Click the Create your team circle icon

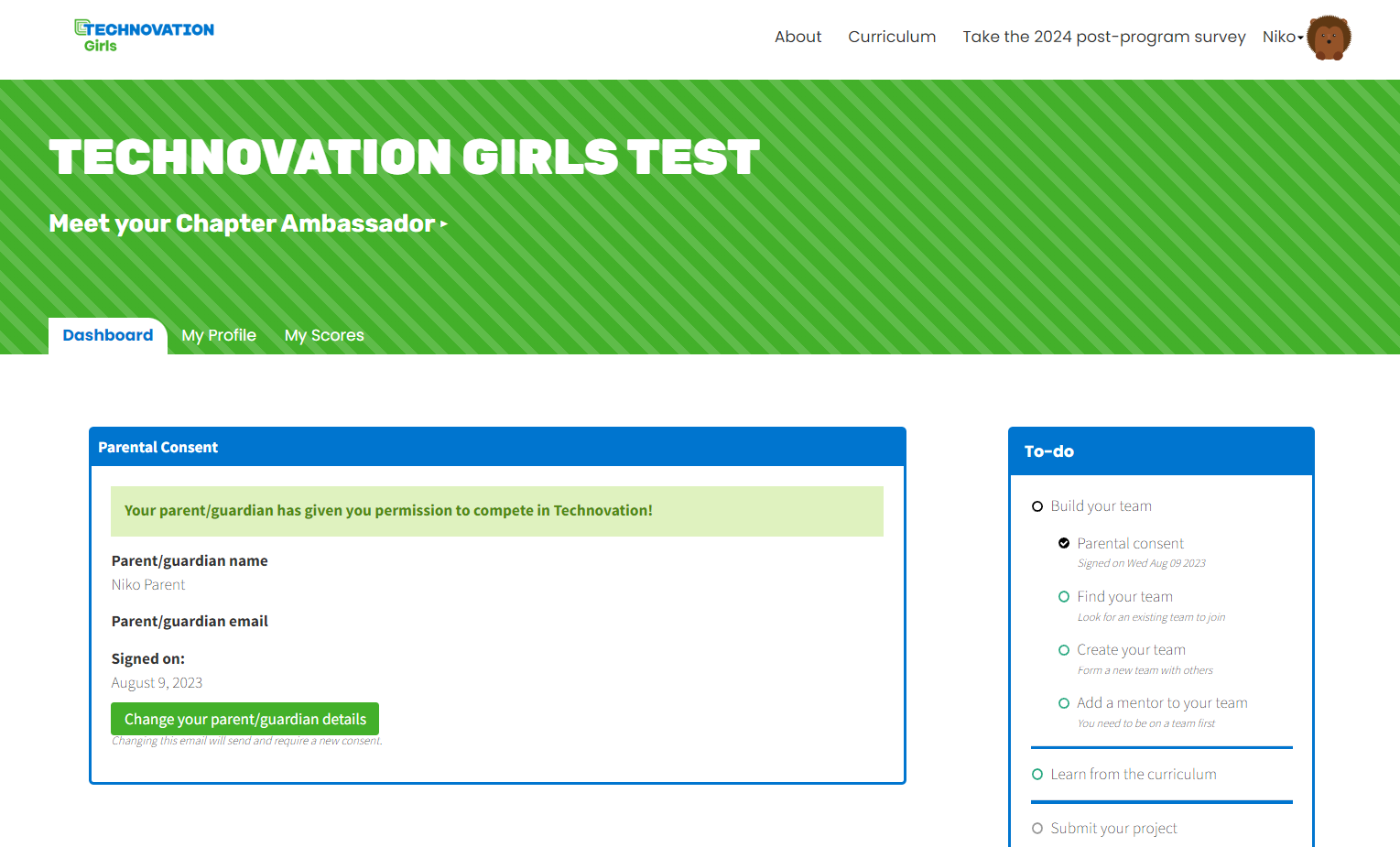pos(1064,650)
